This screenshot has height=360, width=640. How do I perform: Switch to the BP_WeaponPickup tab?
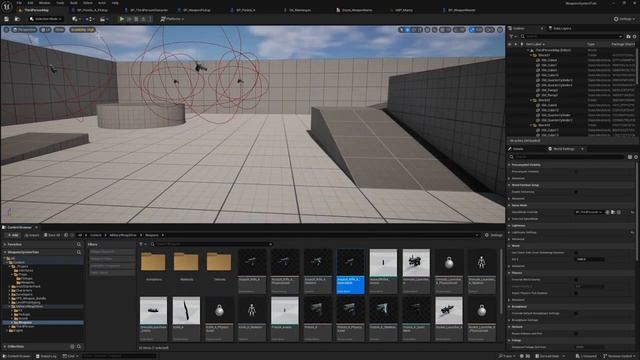pos(197,10)
